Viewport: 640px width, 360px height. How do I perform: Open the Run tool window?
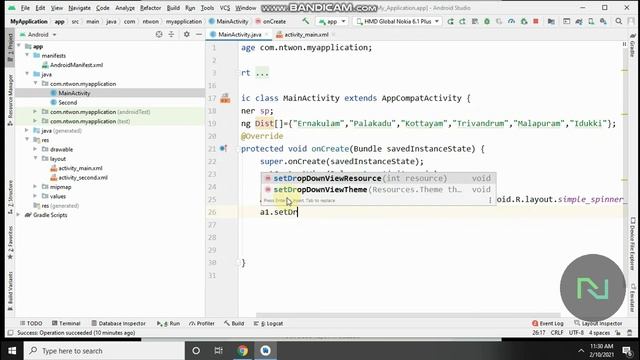168,323
